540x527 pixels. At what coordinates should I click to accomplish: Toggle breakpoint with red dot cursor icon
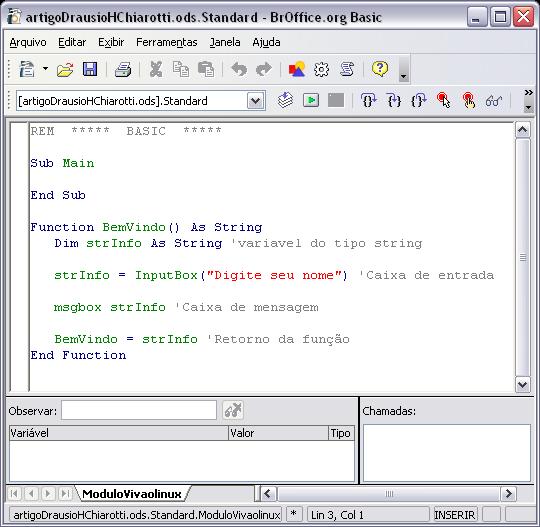(x=443, y=101)
